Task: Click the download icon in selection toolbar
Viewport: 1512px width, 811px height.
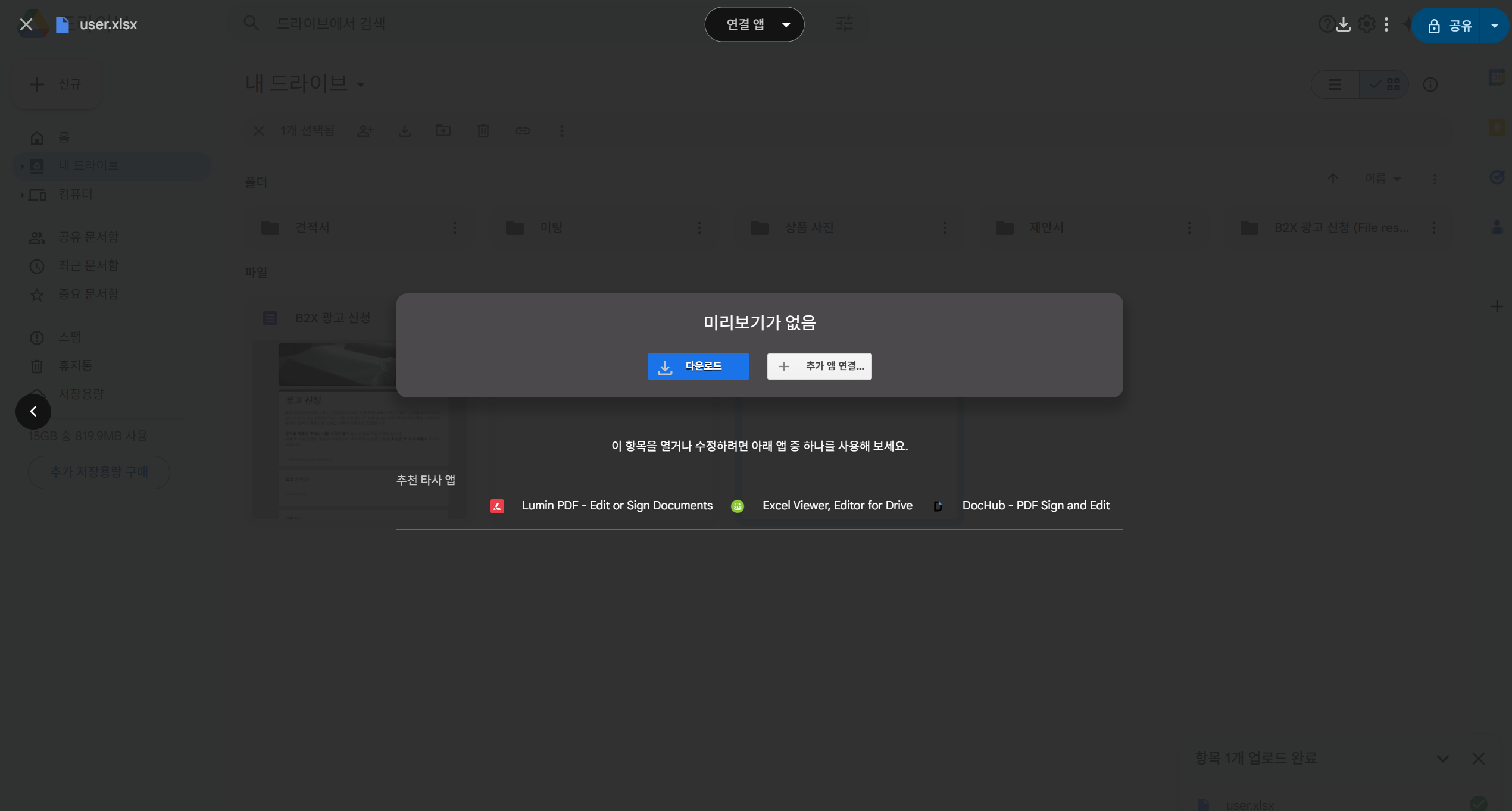Action: coord(405,131)
